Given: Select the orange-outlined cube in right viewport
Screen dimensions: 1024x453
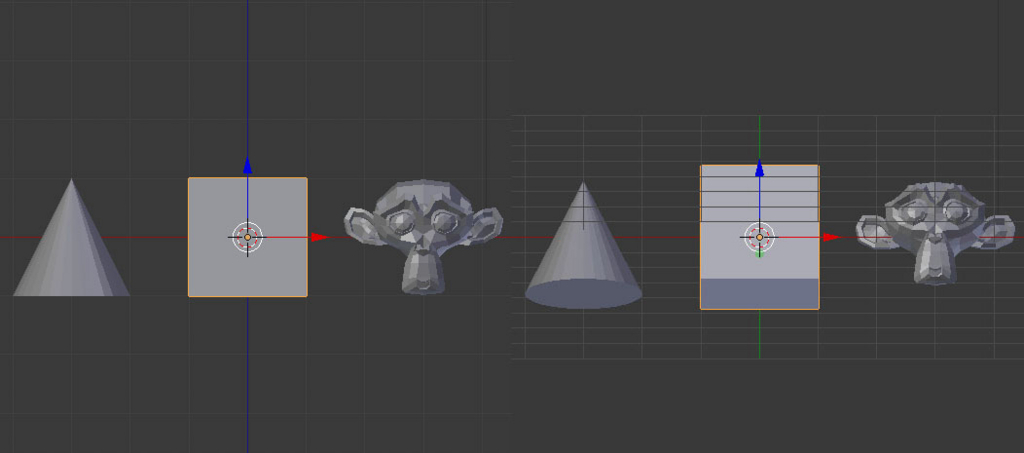Looking at the screenshot, I should 760,237.
